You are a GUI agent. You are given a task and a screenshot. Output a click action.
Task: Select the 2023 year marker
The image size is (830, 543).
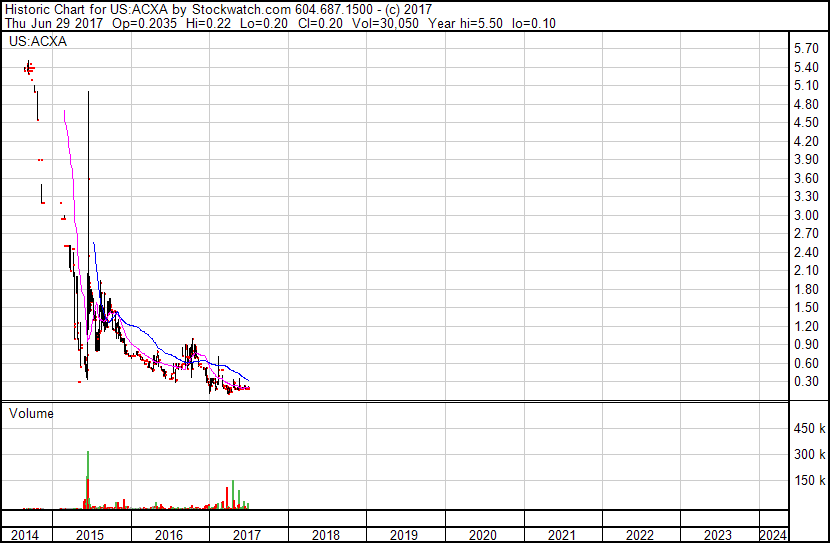718,535
